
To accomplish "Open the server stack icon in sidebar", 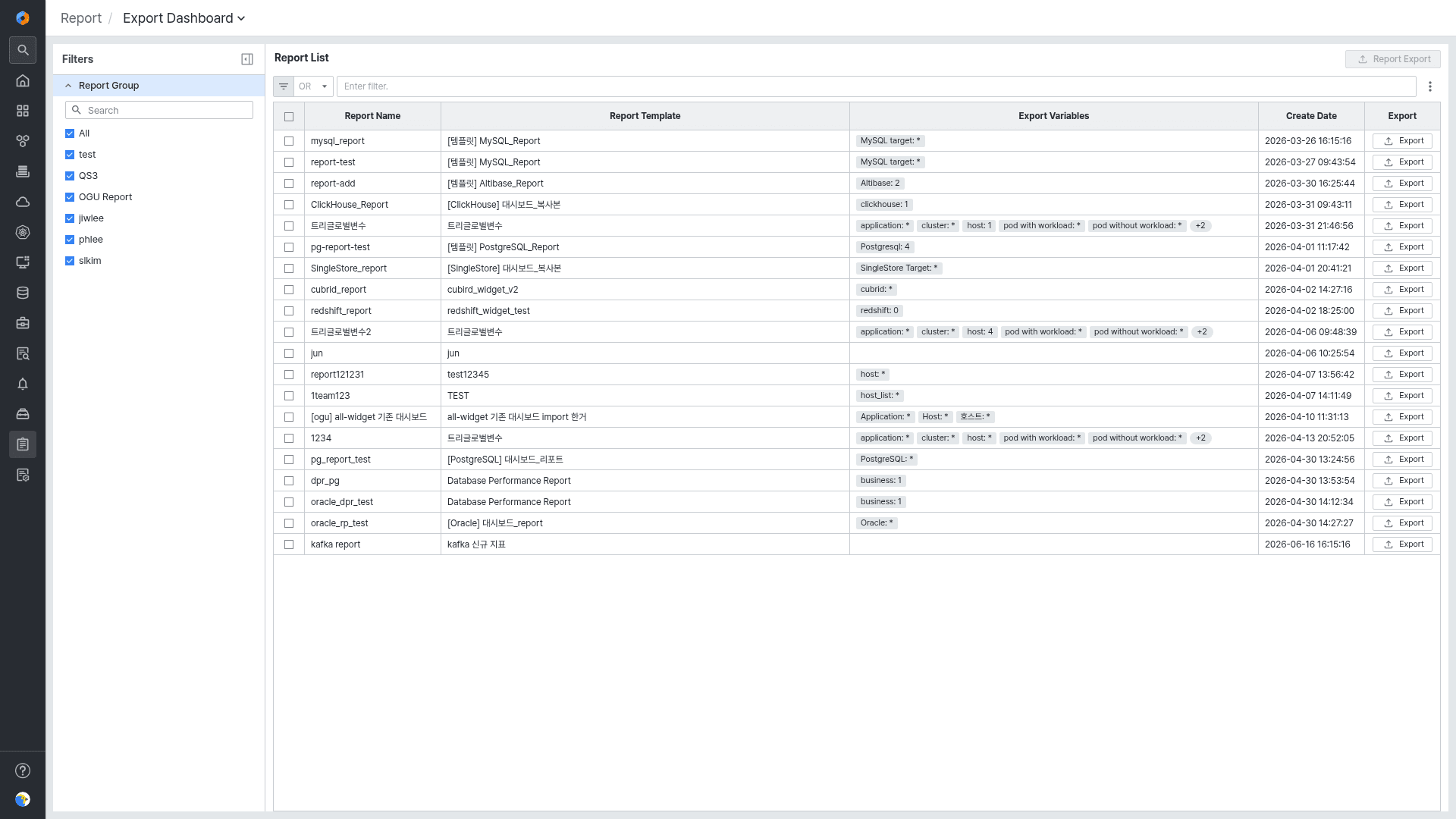I will pos(23,171).
